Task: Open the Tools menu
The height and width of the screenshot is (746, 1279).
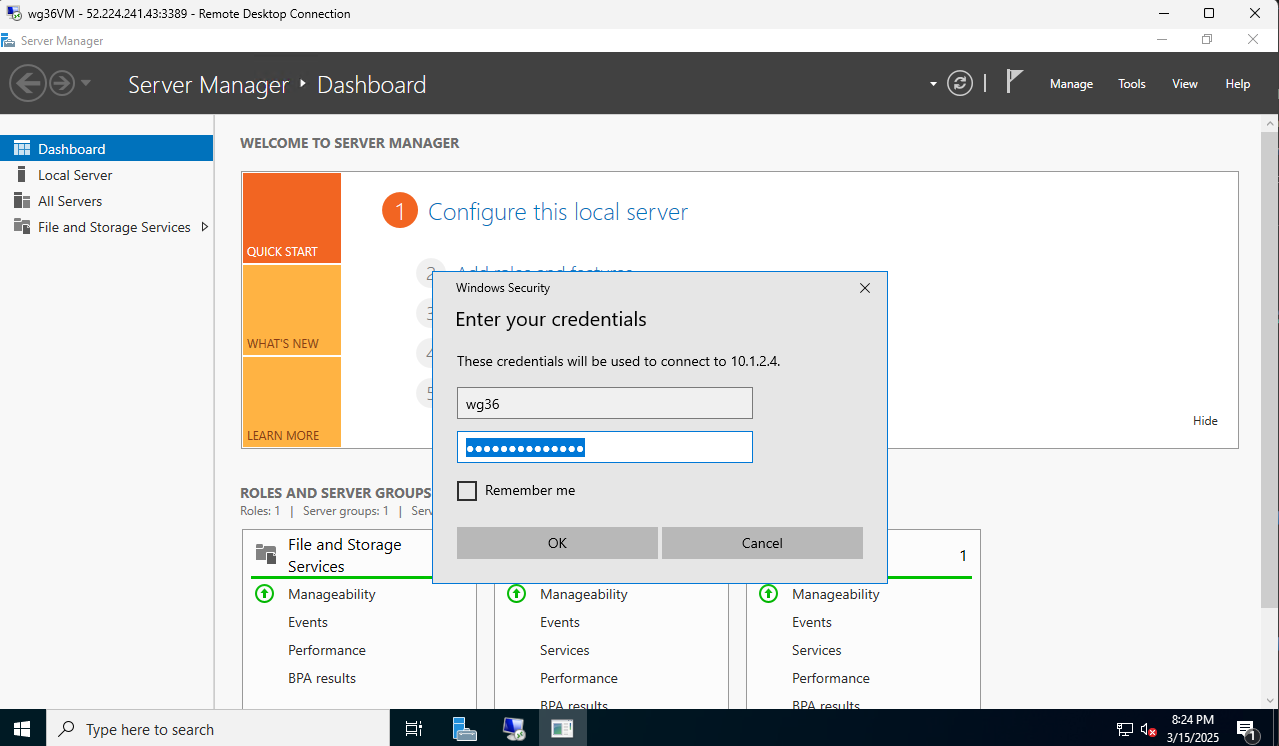Action: (1131, 84)
